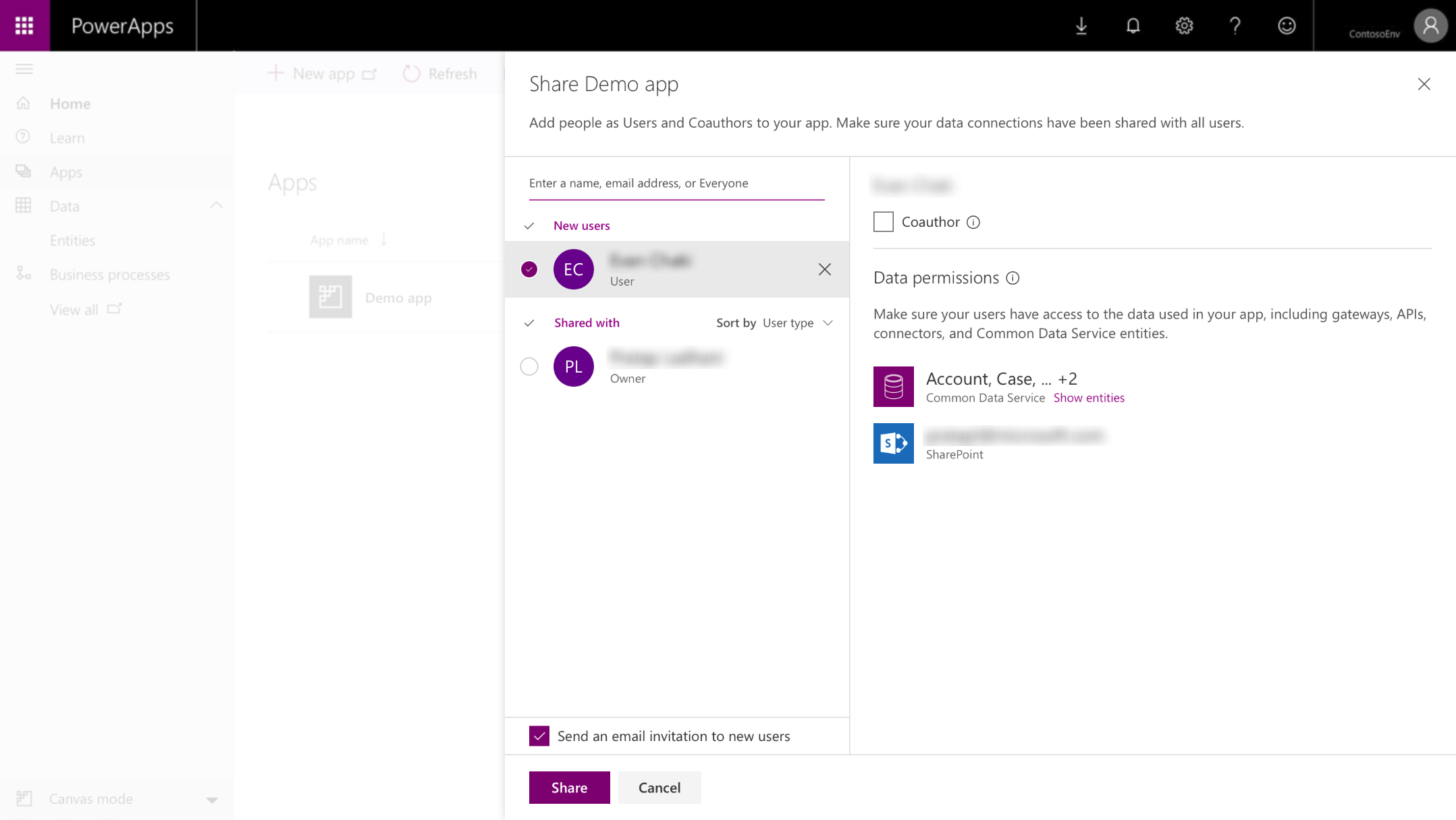Click the Share button to confirm sharing
The height and width of the screenshot is (820, 1456).
(x=570, y=787)
